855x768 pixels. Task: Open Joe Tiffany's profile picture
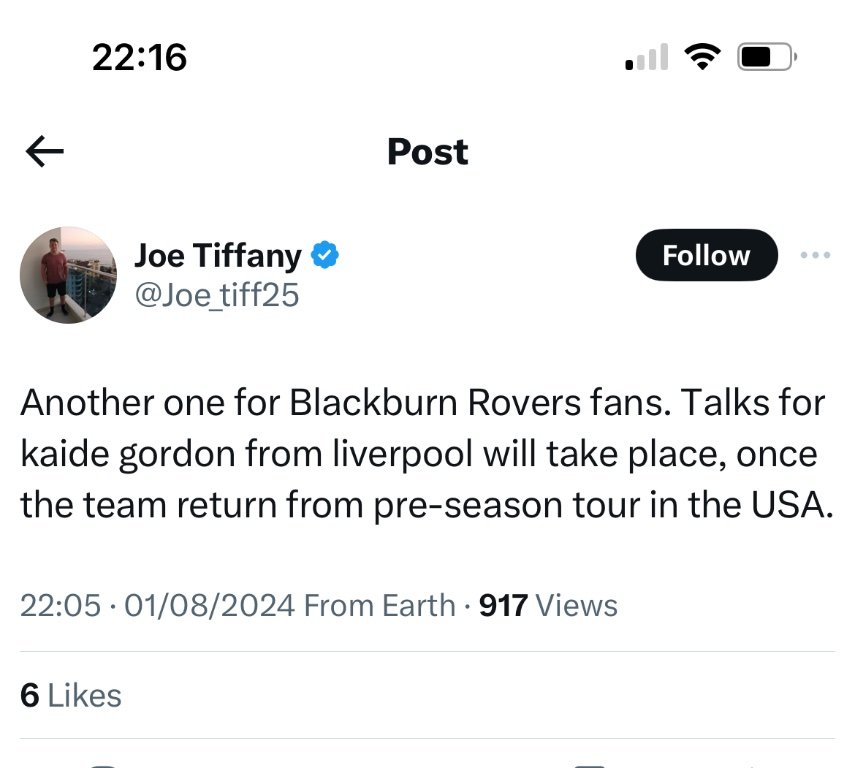[68, 274]
